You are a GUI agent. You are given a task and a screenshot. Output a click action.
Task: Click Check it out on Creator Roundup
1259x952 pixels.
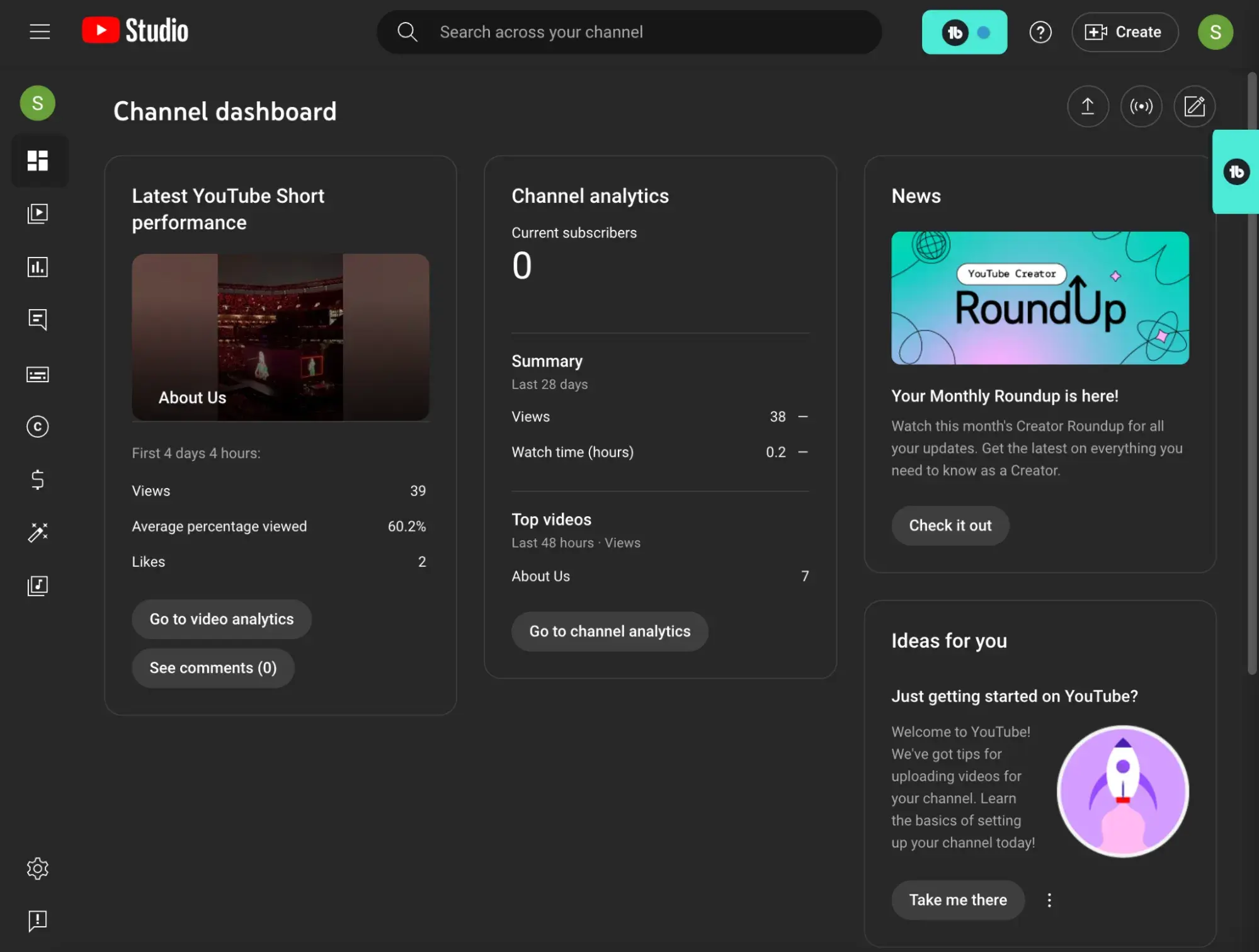click(950, 525)
